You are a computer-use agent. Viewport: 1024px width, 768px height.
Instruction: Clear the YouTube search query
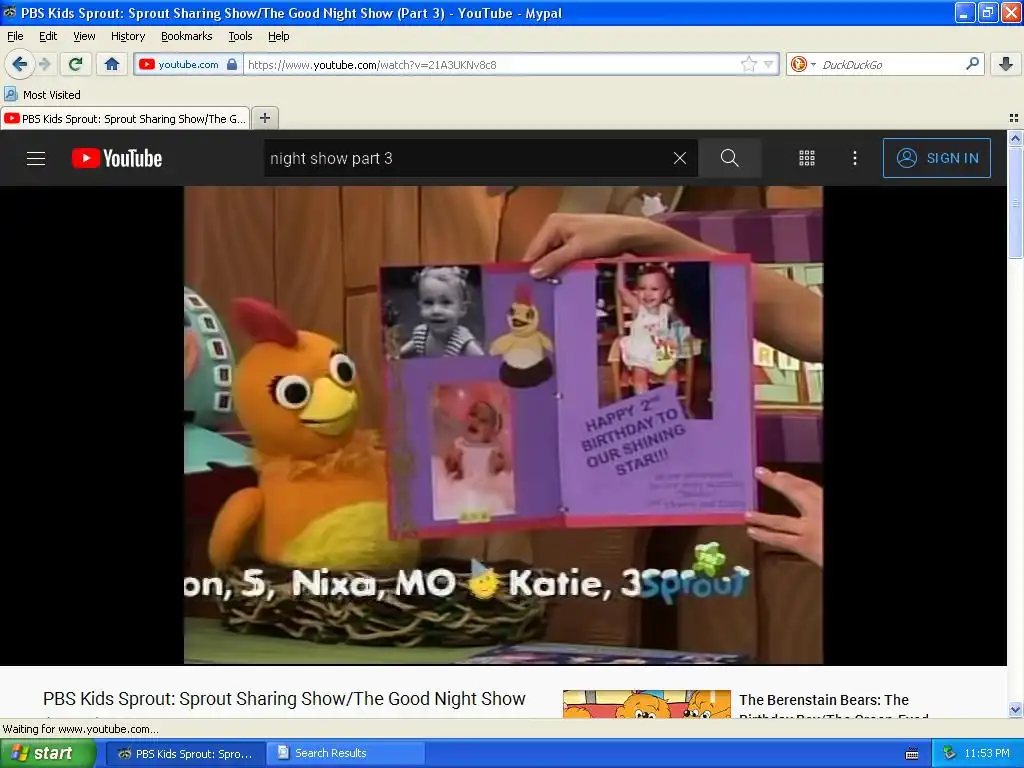click(x=680, y=158)
